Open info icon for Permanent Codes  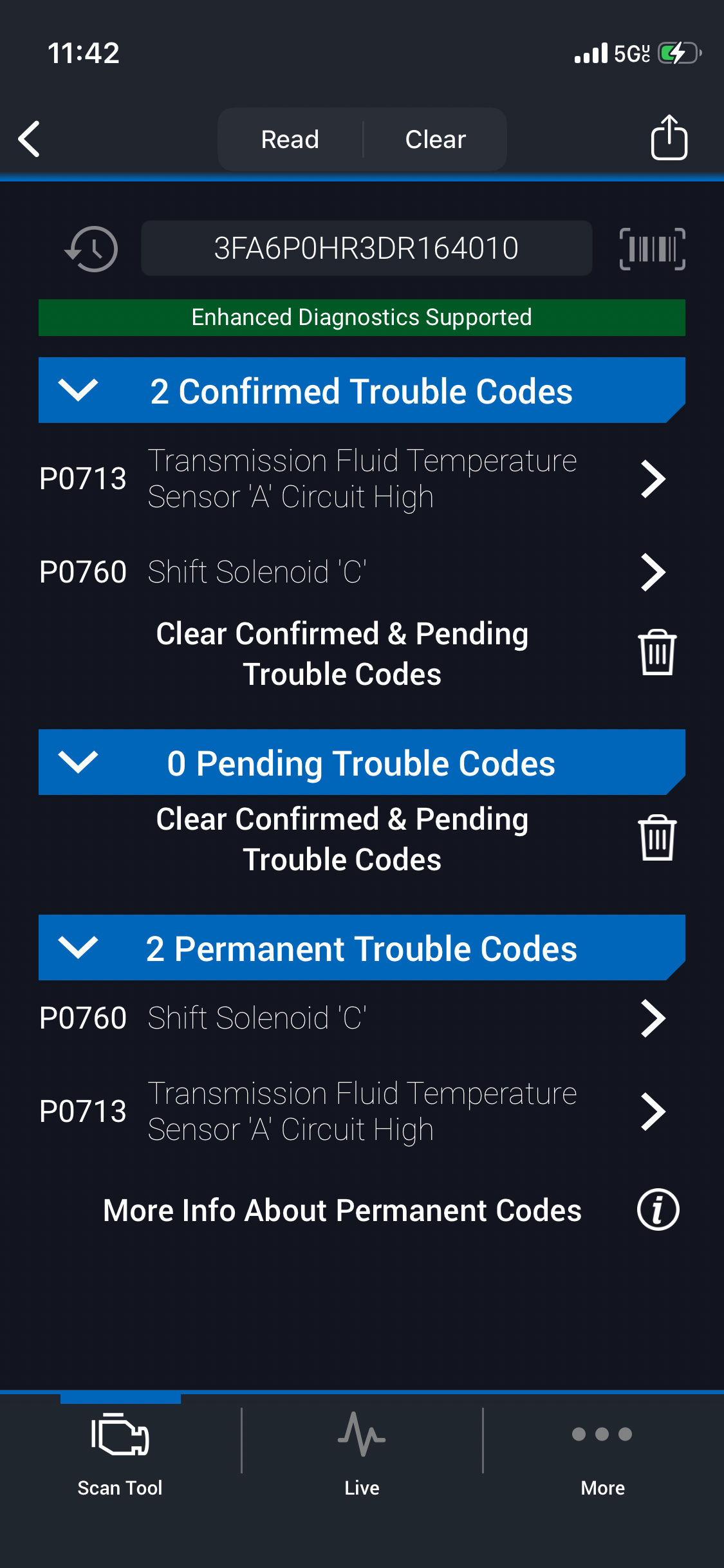[x=658, y=1209]
